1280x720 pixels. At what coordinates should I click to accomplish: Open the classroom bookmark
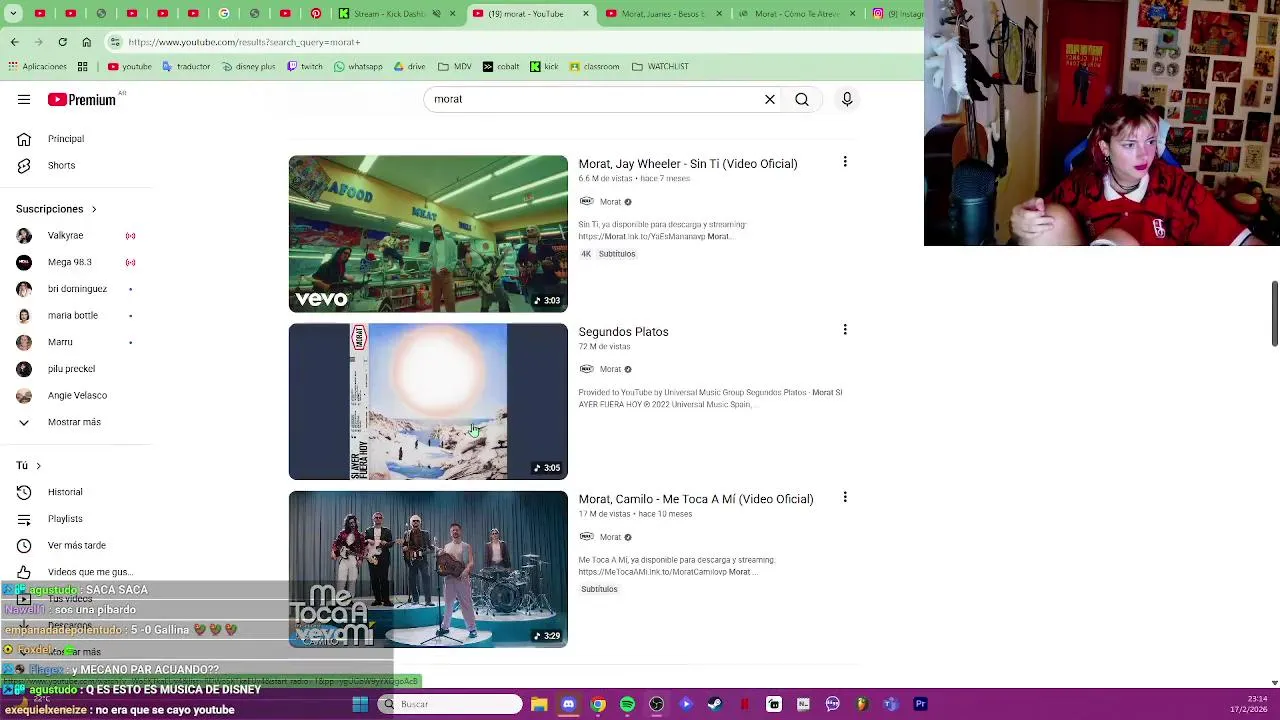point(594,67)
